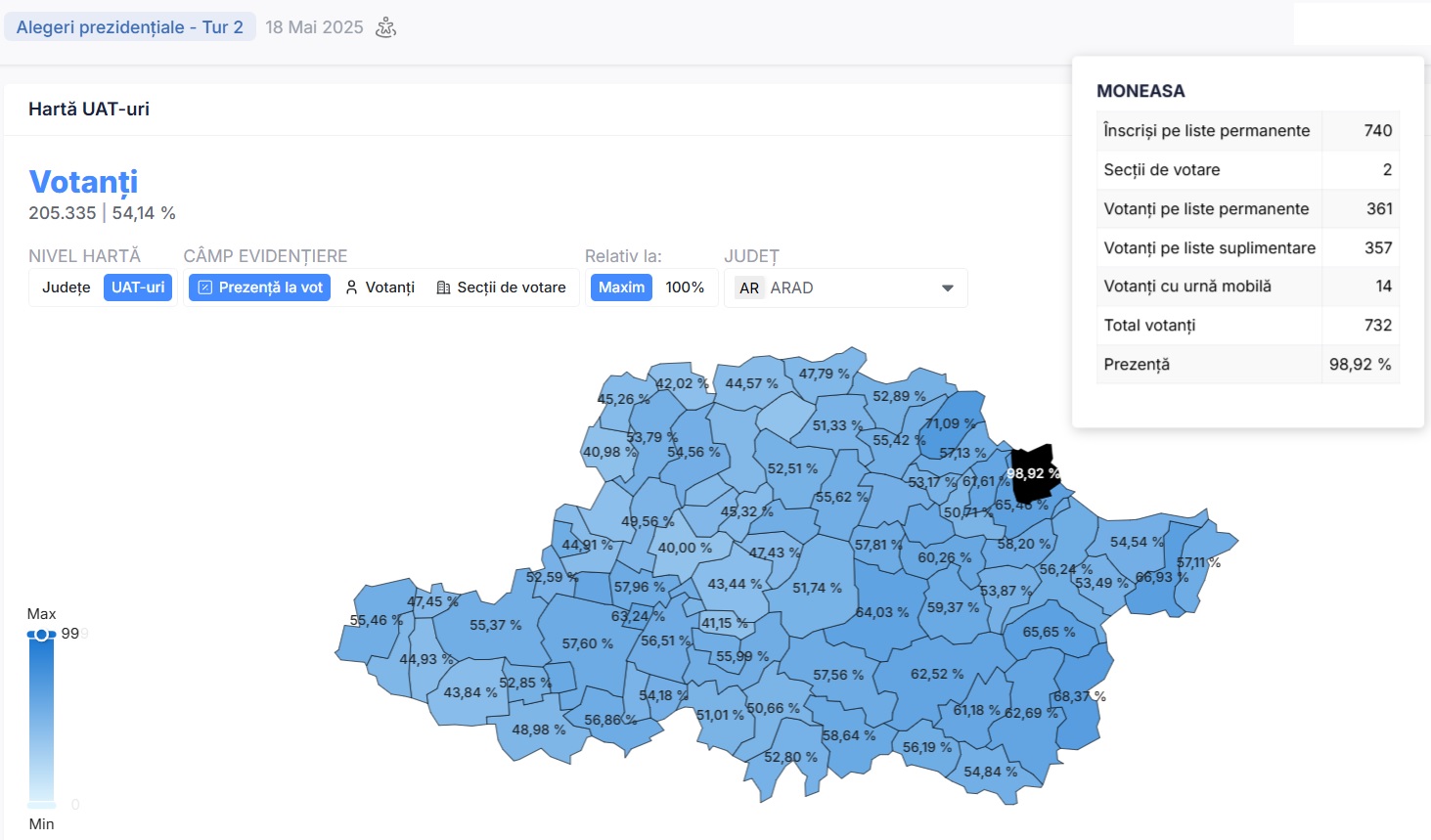Click the region labeled 62,52 %
This screenshot has height=840, width=1431.
click(937, 674)
